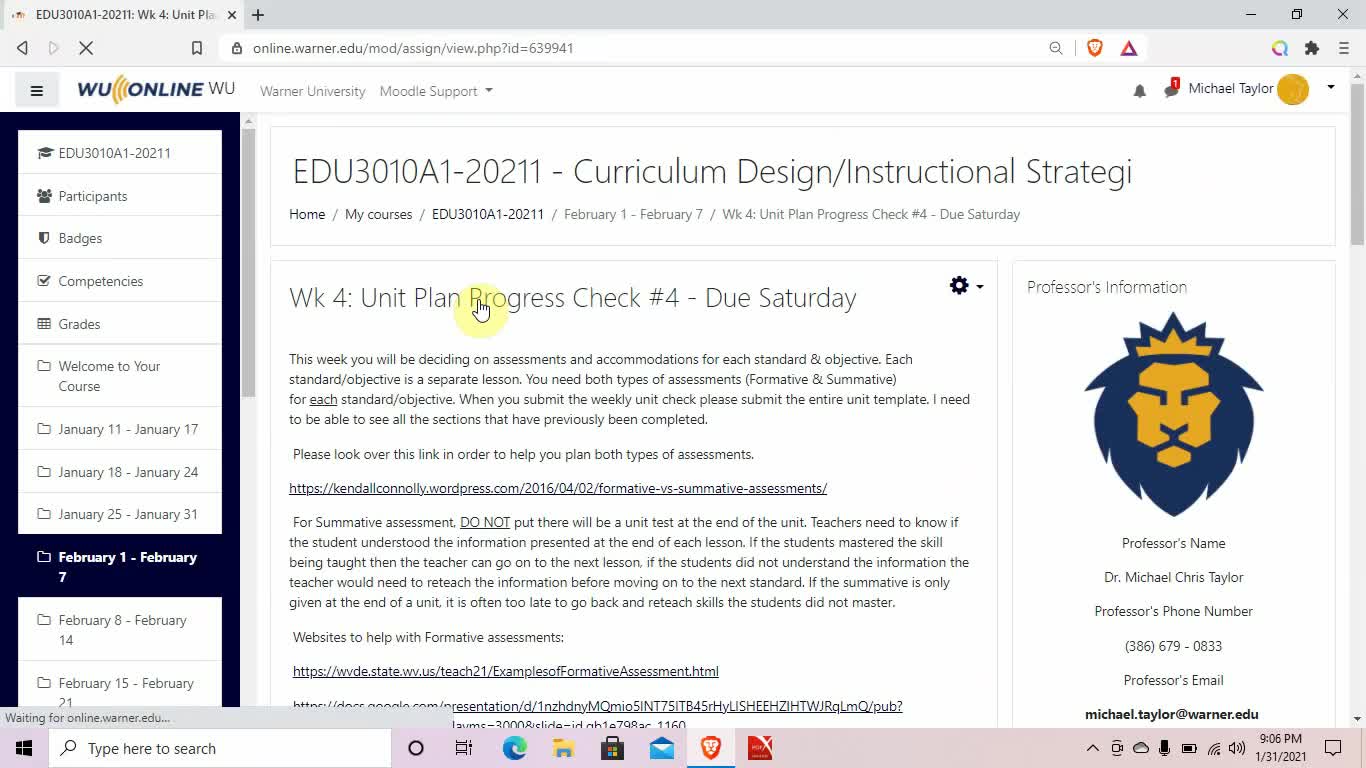Open the OneDrive cloud tray icon
The image size is (1366, 768).
pyautogui.click(x=1140, y=748)
